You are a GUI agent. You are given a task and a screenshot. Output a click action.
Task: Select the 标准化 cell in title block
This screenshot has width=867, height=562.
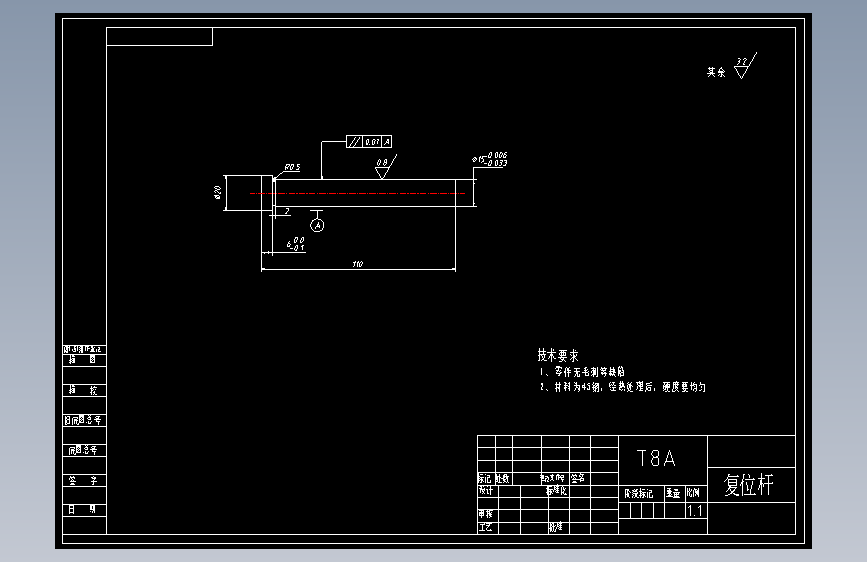tap(556, 491)
